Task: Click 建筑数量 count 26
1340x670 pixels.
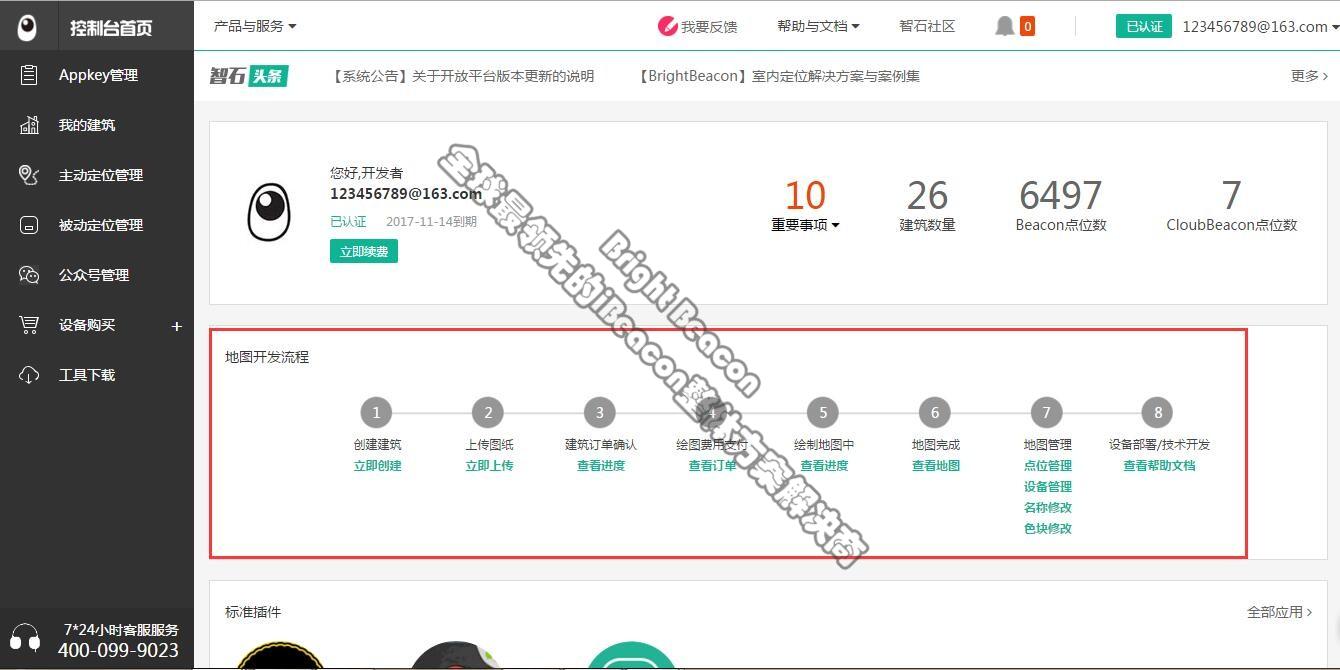Action: click(927, 196)
